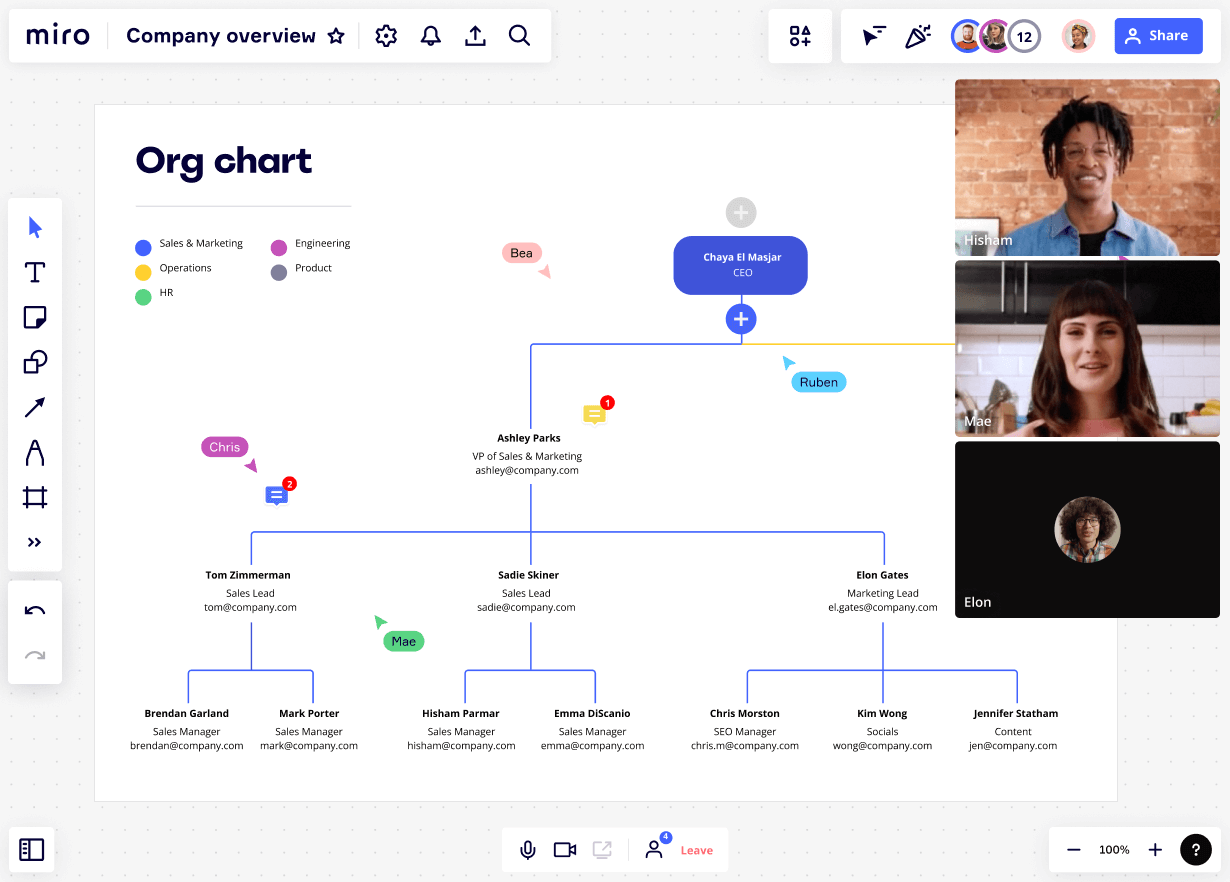Click the Engineering purple legend dot
The width and height of the screenshot is (1230, 882).
tap(279, 247)
